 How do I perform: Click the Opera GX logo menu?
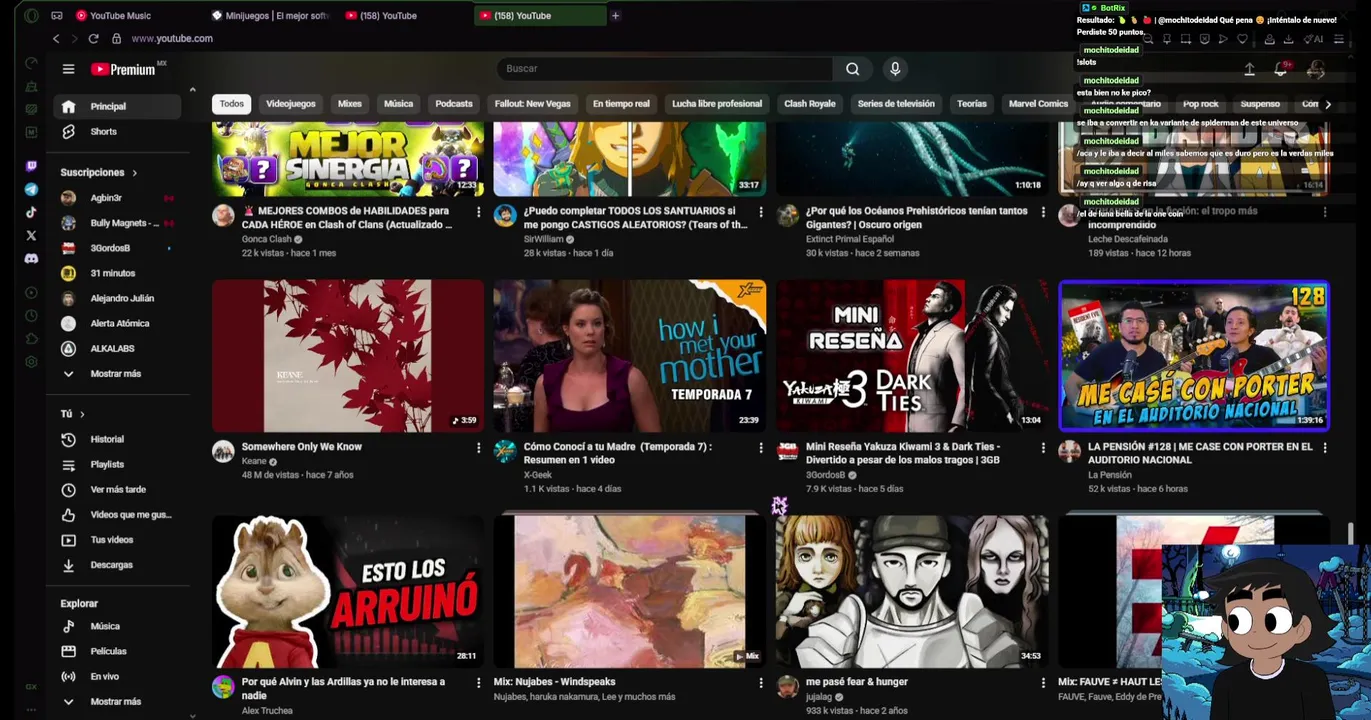[31, 15]
